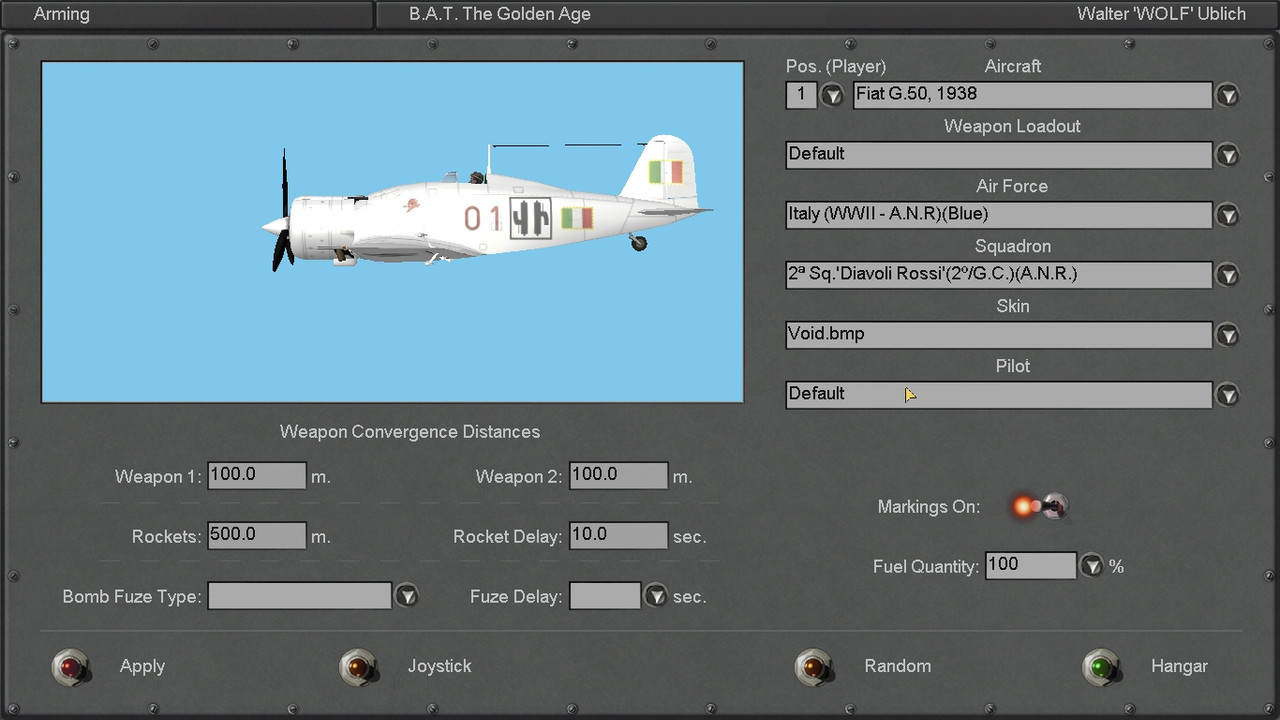
Task: Open the Squadron dropdown arrow
Action: pos(1228,275)
